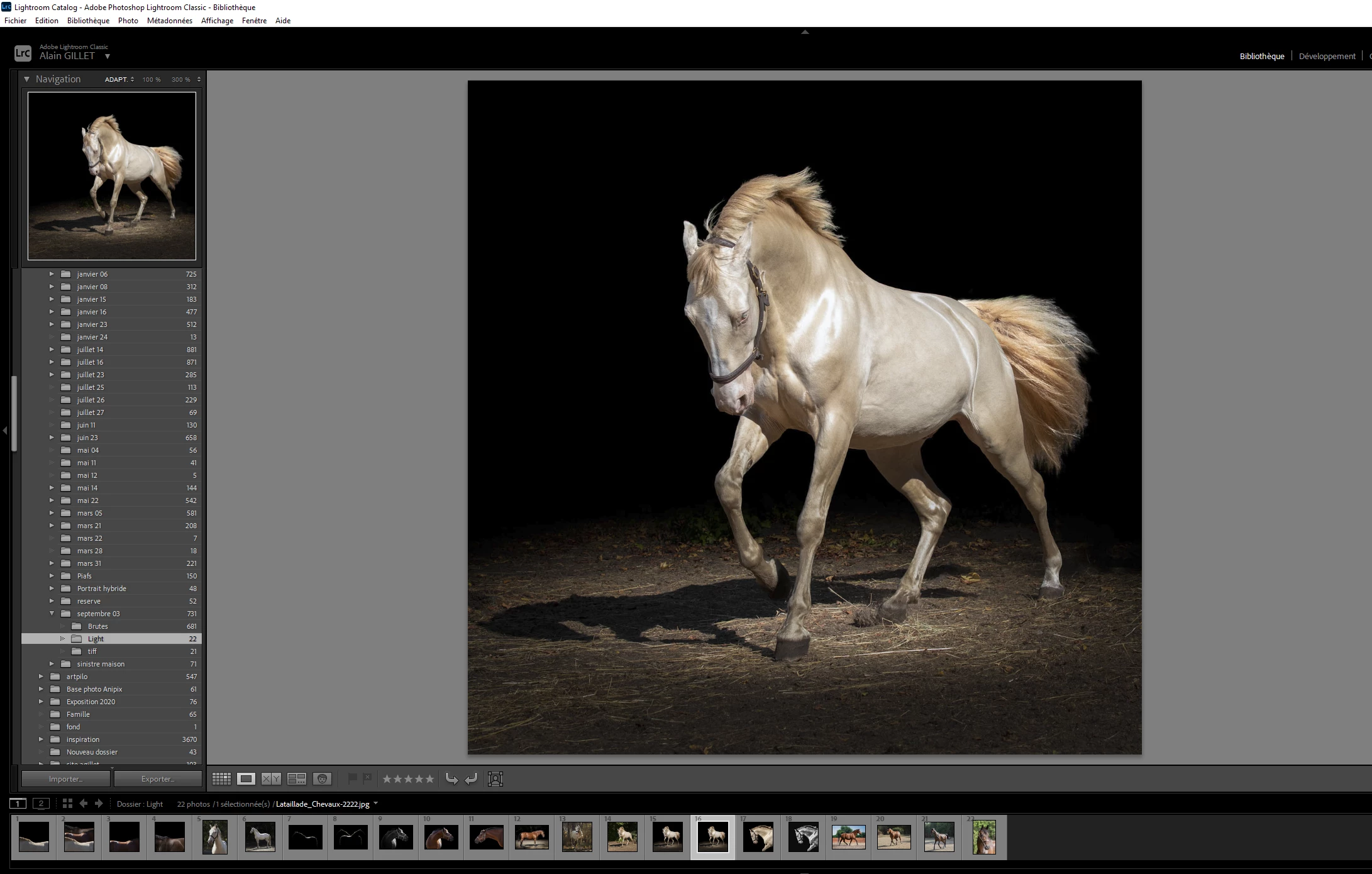Open the Métadonnées menu
Viewport: 1372px width, 874px height.
coord(169,21)
